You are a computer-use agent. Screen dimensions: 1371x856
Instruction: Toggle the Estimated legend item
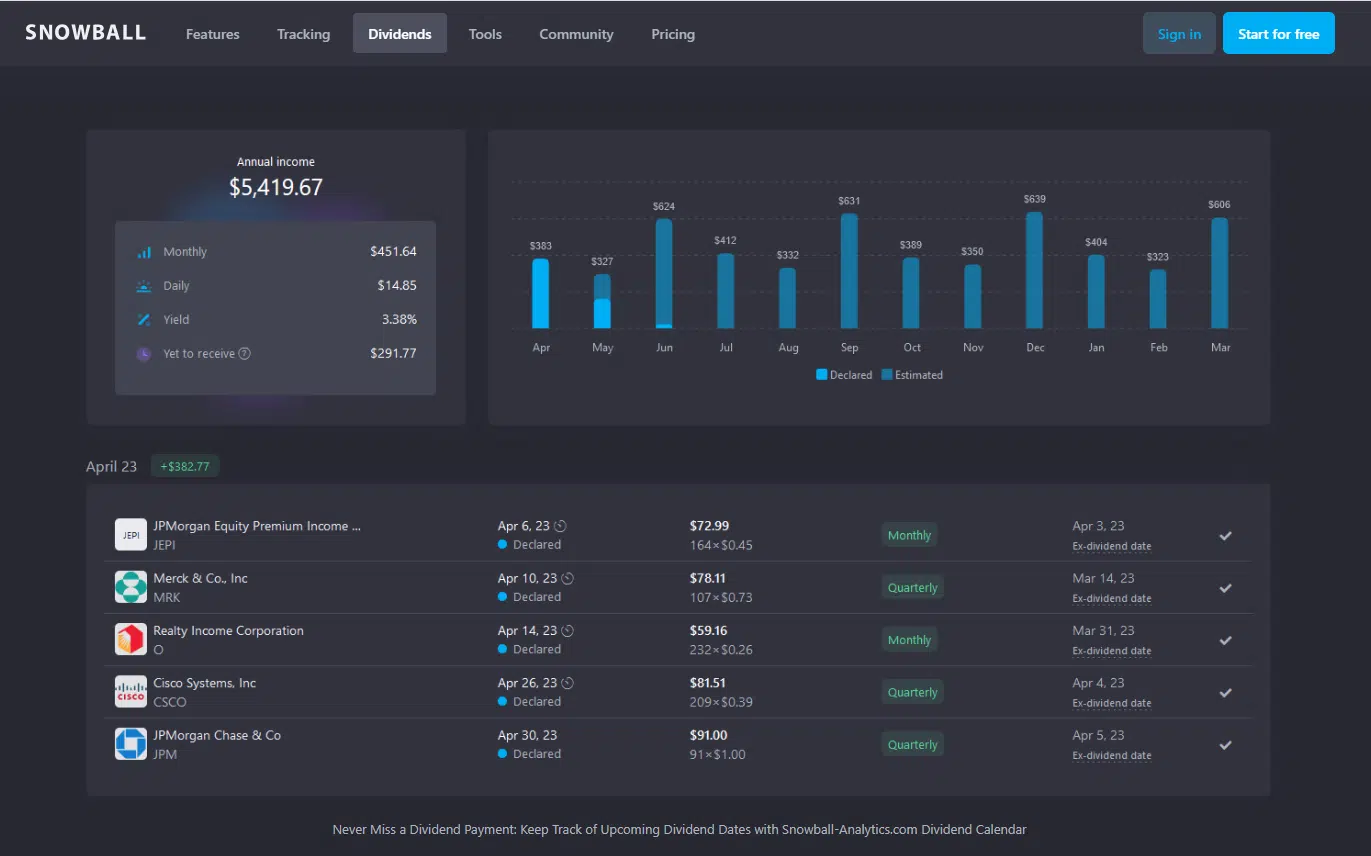tap(912, 375)
